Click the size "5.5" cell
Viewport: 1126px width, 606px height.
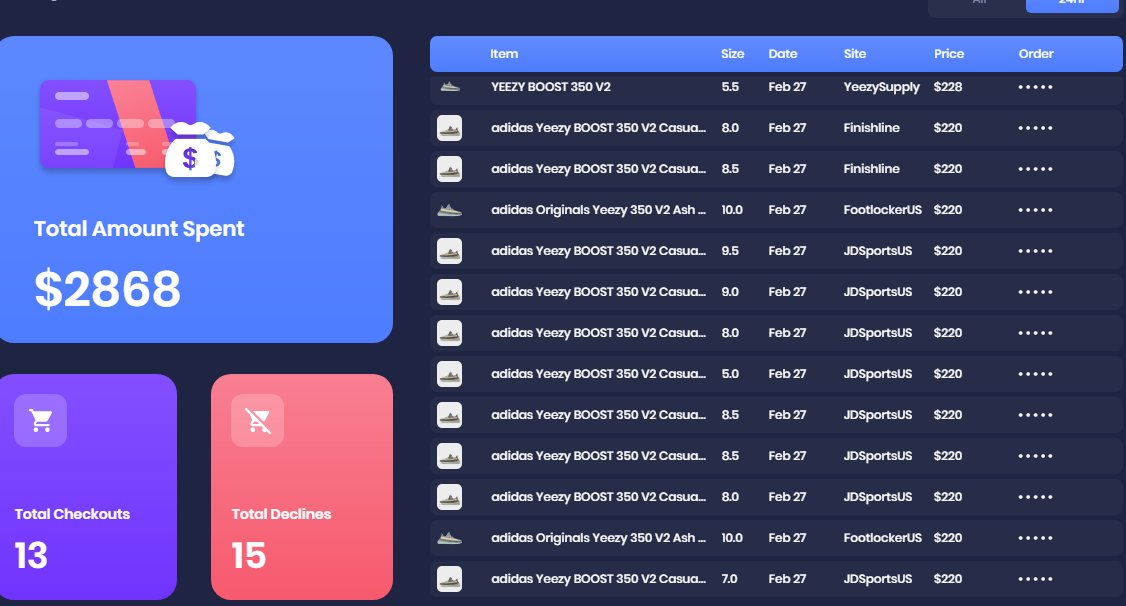coord(730,87)
